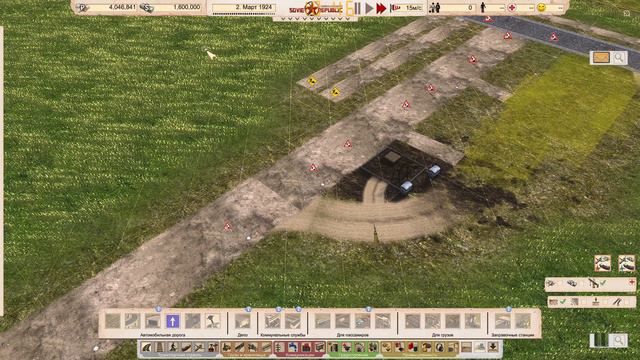The width and height of the screenshot is (640, 360).
Task: Click the blue info badge above Заправочные станции
Action: (508, 309)
